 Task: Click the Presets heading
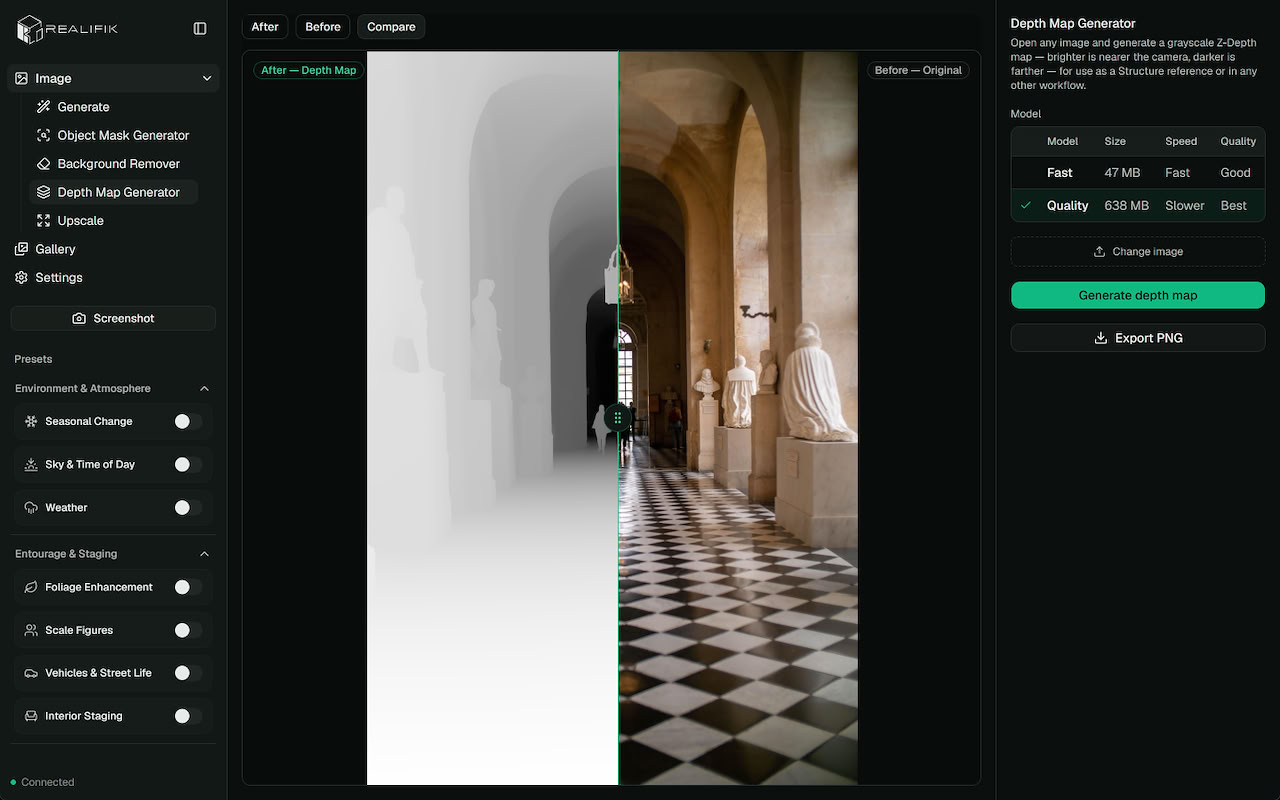tap(34, 359)
